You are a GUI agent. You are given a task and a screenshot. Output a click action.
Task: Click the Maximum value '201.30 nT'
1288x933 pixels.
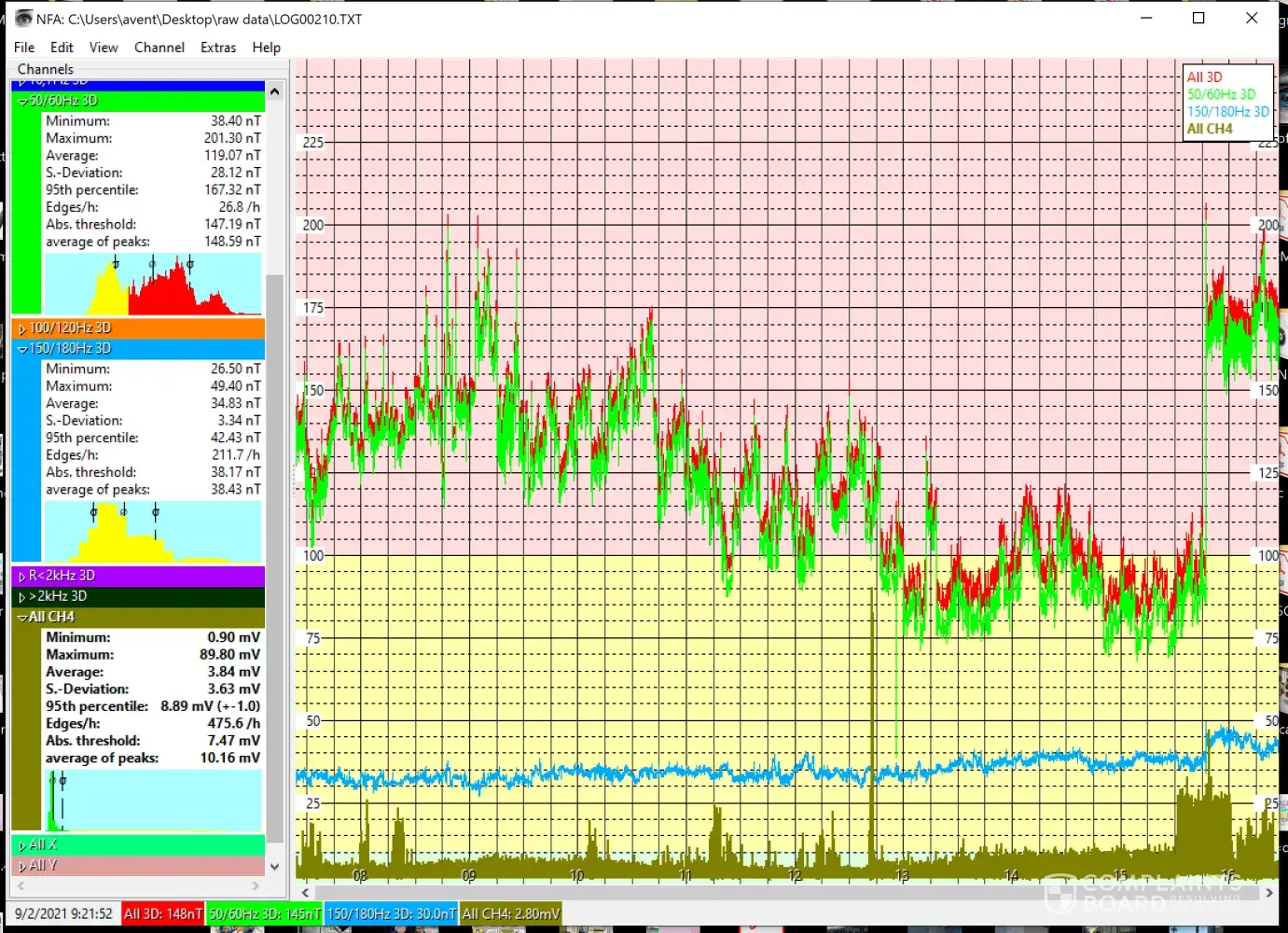(x=233, y=138)
